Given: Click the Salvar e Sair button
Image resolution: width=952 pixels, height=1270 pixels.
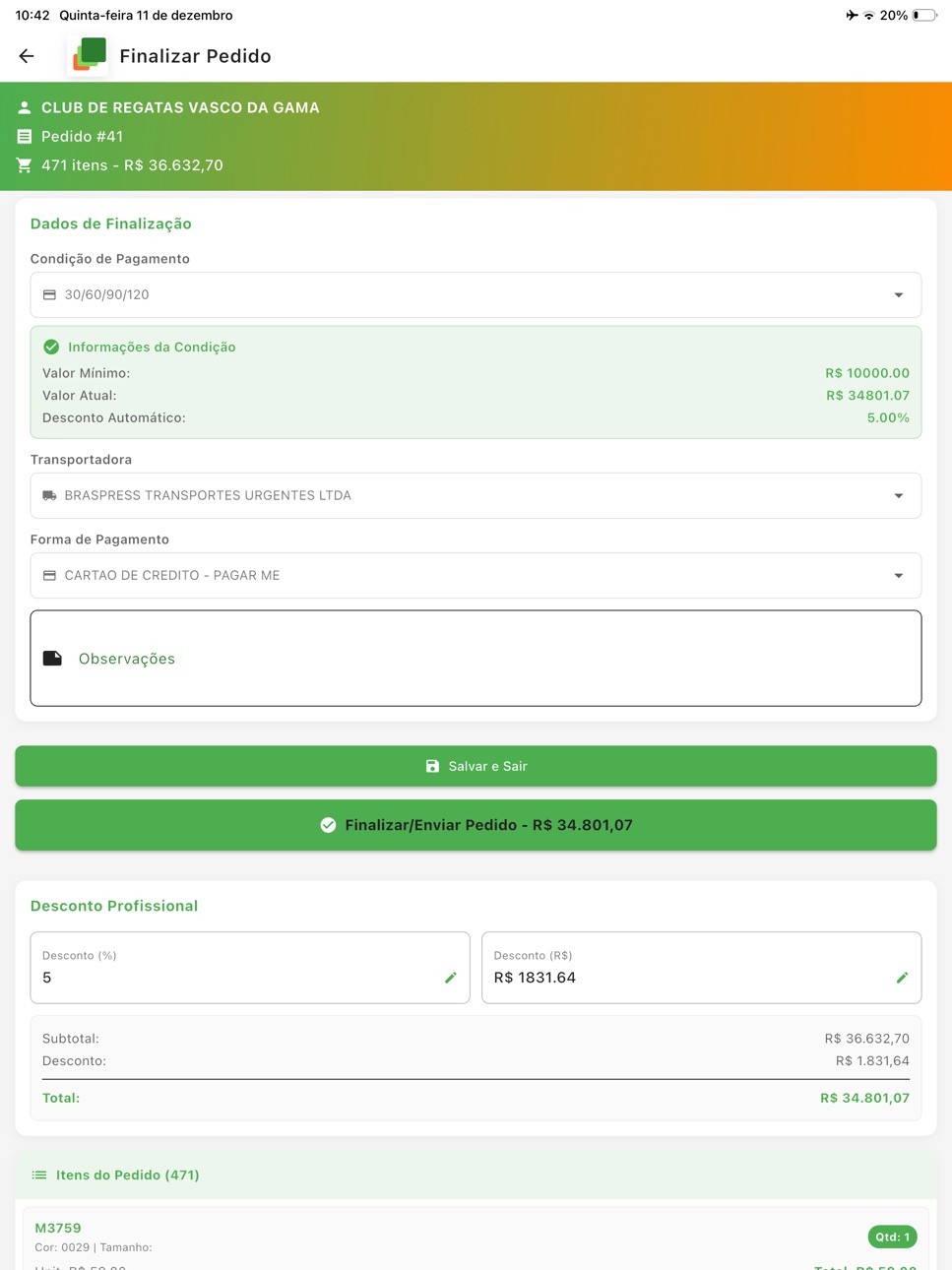Looking at the screenshot, I should (x=476, y=766).
